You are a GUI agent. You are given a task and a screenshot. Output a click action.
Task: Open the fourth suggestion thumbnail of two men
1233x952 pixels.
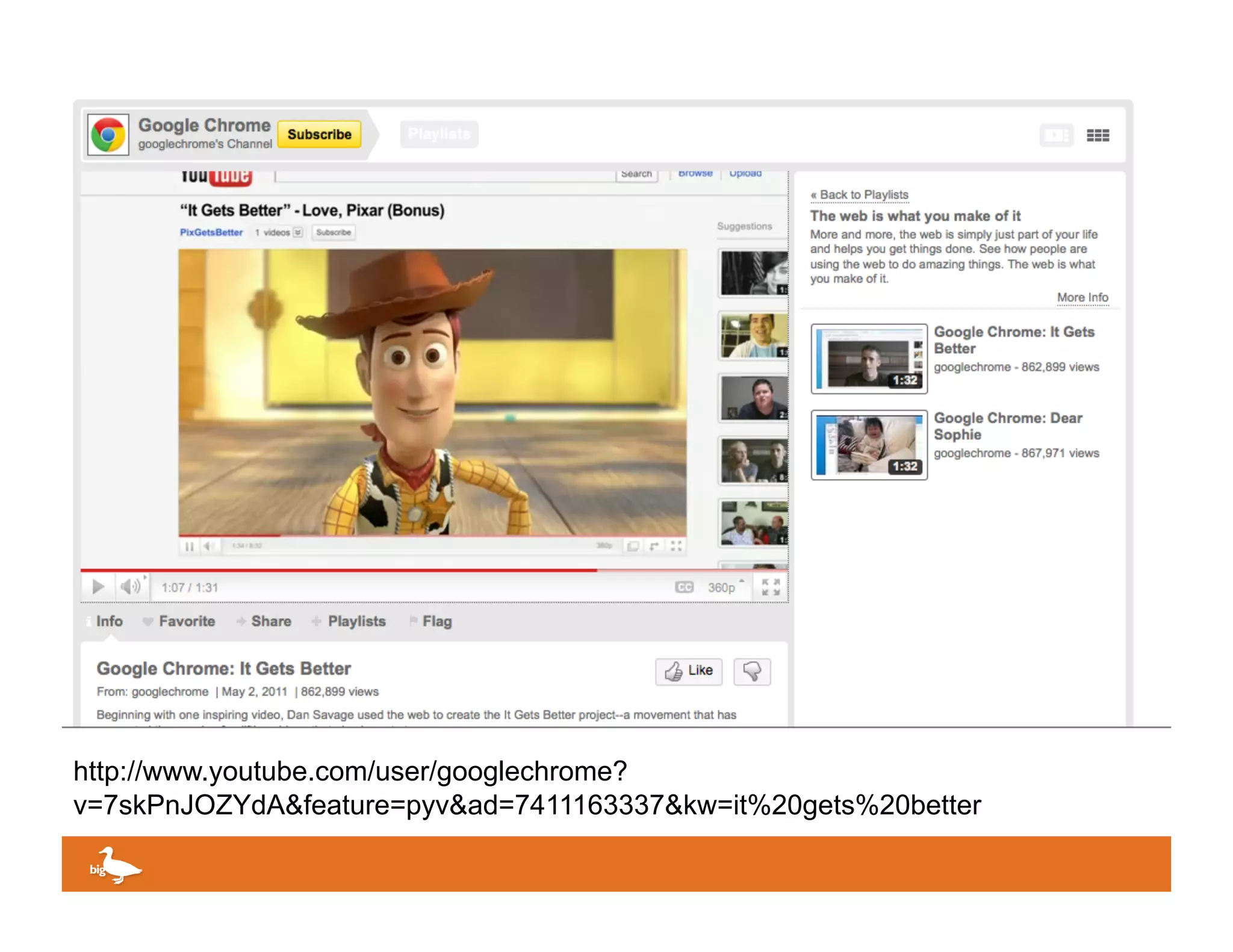(754, 460)
